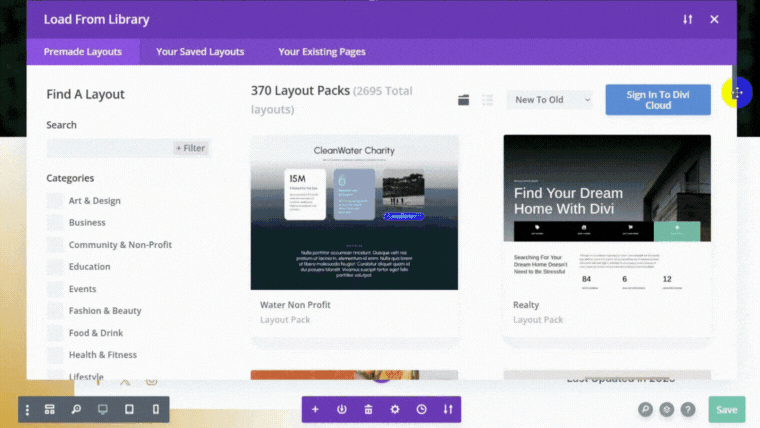Open the Water Non Profit layout thumbnail
760x428 pixels.
tap(354, 212)
